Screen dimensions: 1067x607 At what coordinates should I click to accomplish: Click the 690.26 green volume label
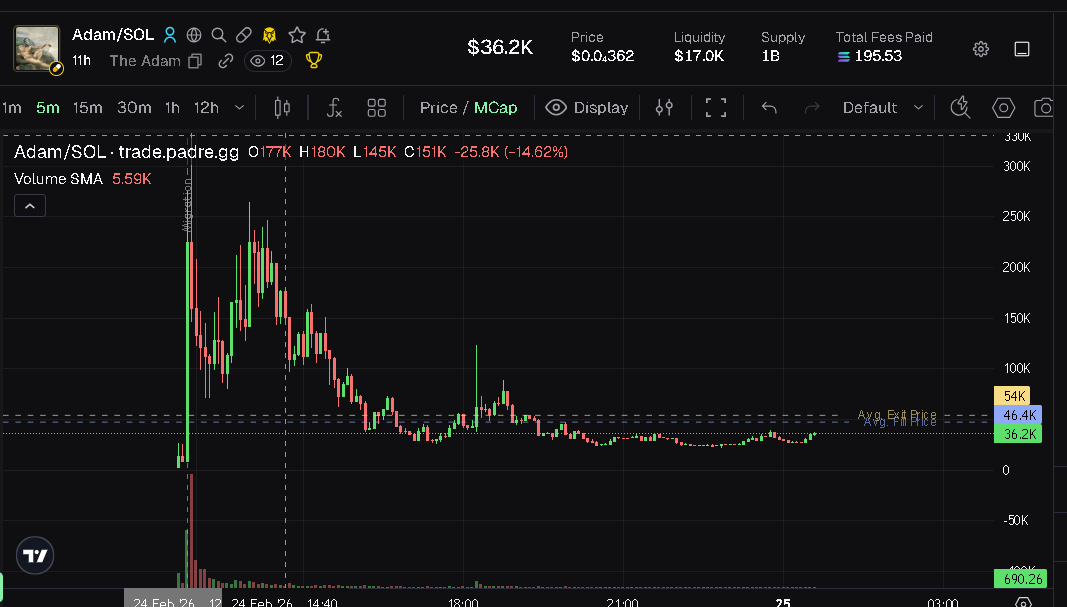point(1020,578)
